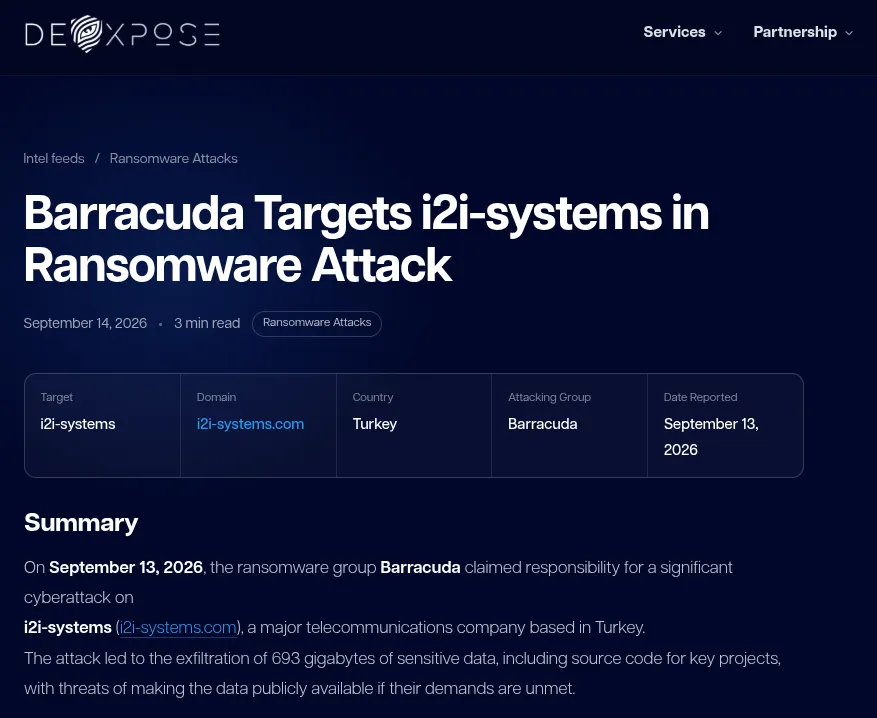The width and height of the screenshot is (877, 718).
Task: Open i2i-systems.com domain link in info card
Action: click(x=250, y=424)
